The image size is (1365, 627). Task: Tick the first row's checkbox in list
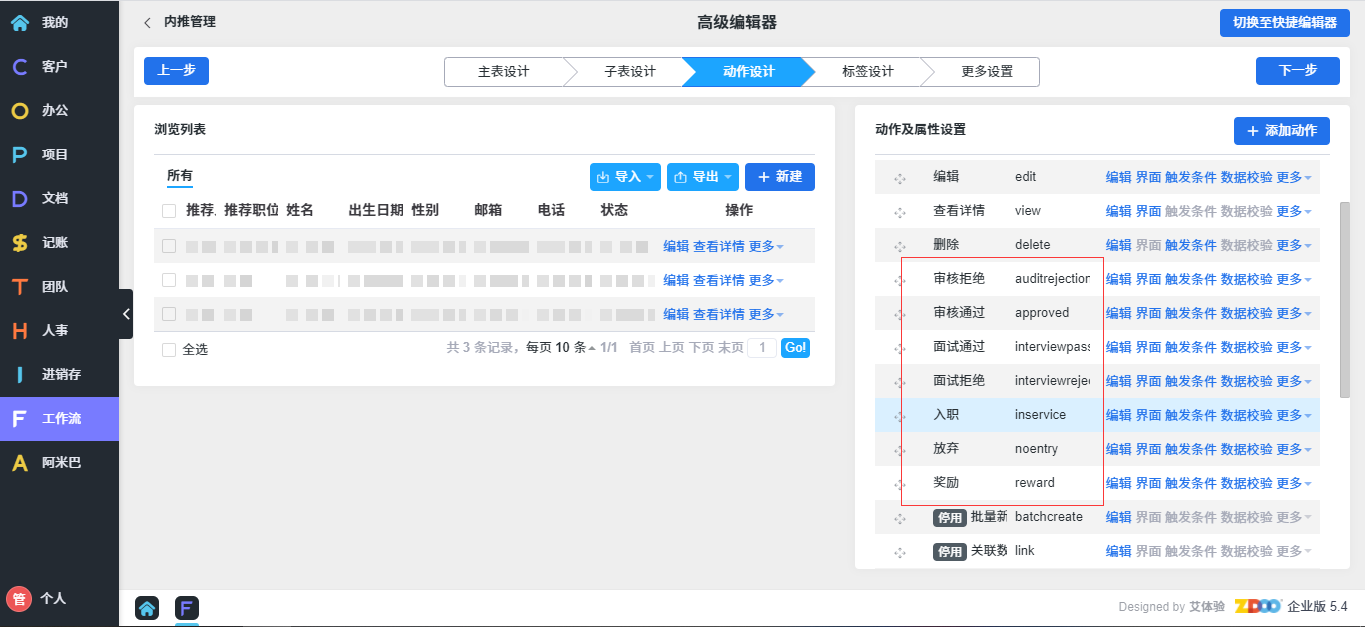click(x=169, y=246)
